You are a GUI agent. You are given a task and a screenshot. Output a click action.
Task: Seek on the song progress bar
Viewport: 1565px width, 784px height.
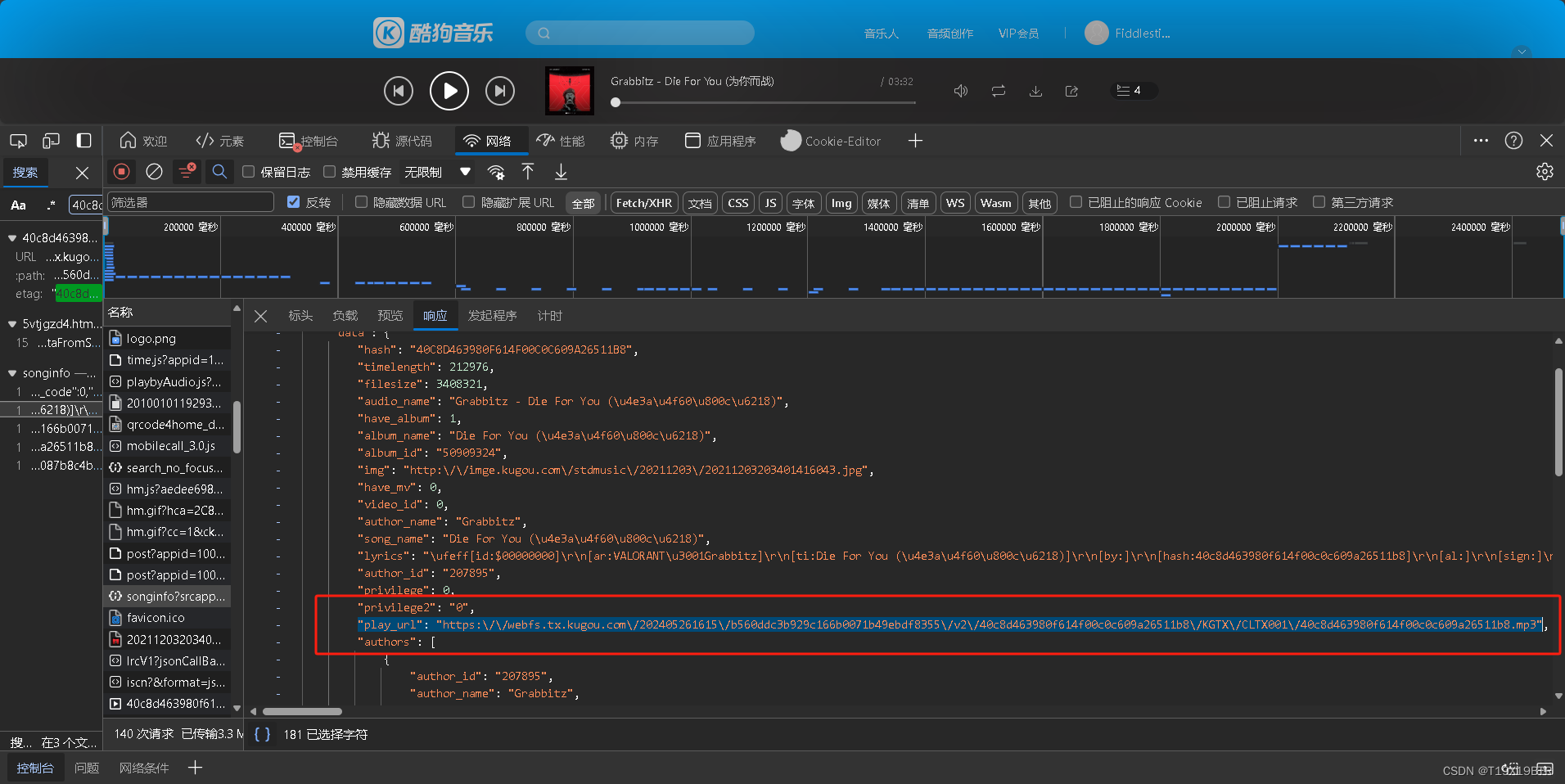pyautogui.click(x=764, y=103)
